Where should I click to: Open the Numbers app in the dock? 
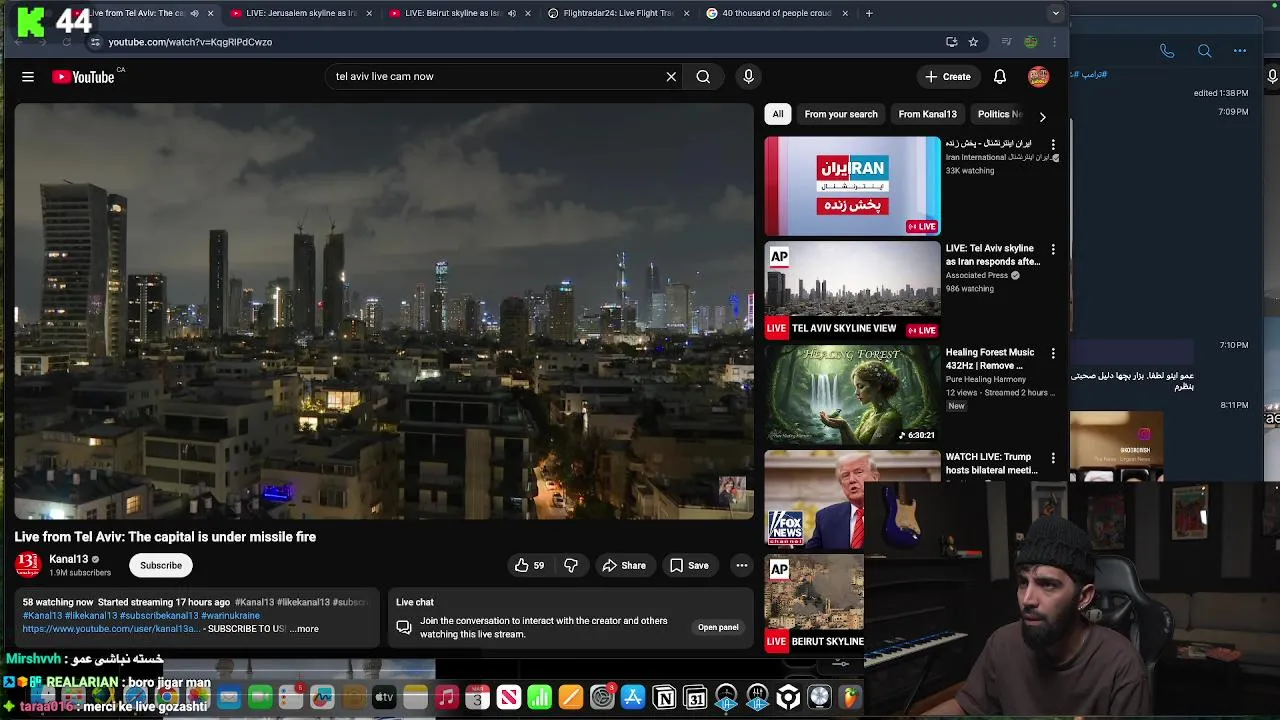point(540,697)
